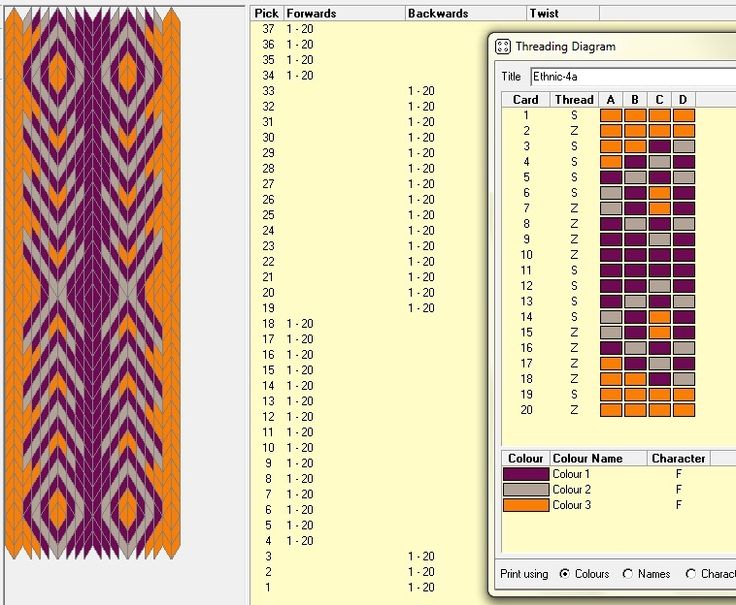Image resolution: width=736 pixels, height=605 pixels.
Task: Click the Colour Name column header
Action: pyautogui.click(x=598, y=458)
